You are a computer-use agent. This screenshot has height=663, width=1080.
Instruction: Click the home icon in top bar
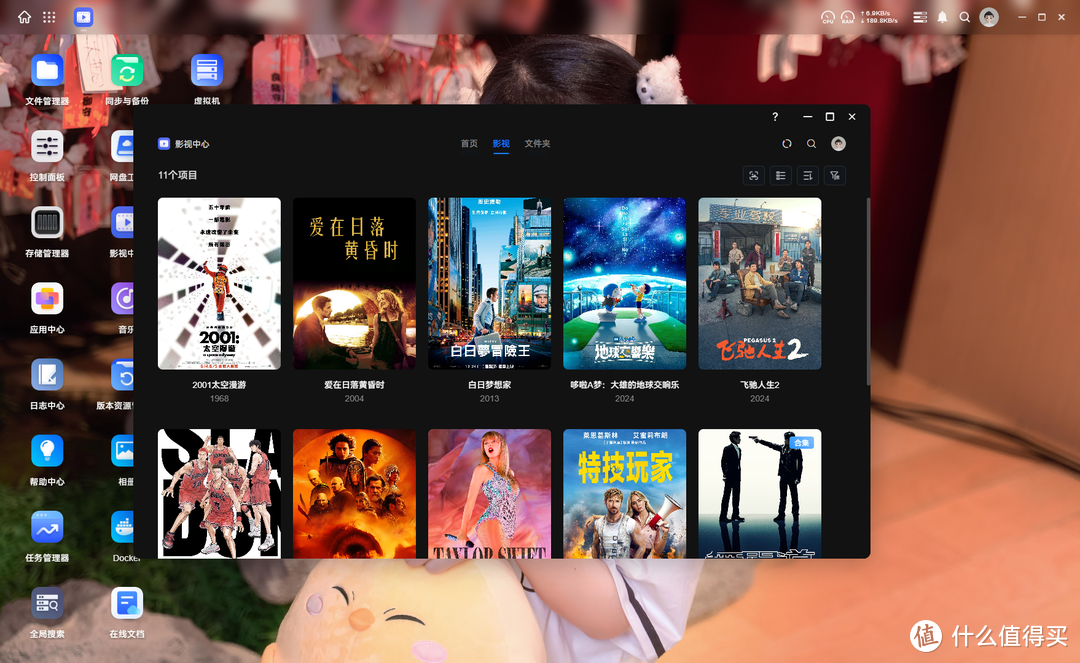click(x=24, y=17)
